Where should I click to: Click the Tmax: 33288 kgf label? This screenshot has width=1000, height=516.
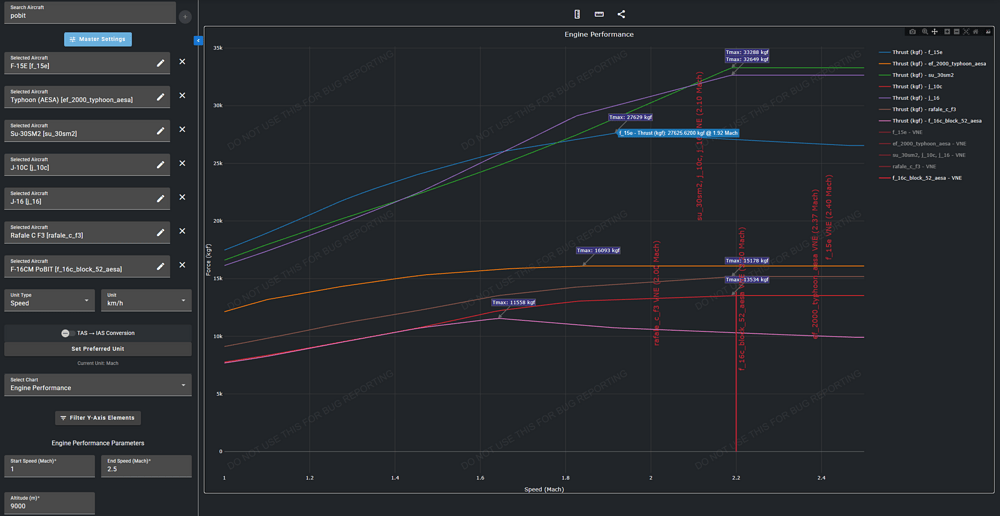click(747, 52)
